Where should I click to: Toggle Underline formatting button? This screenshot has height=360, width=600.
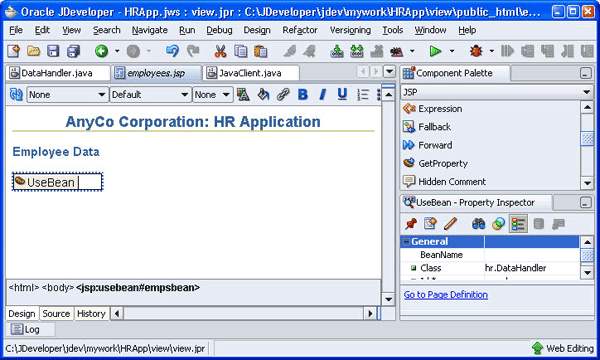[x=342, y=94]
